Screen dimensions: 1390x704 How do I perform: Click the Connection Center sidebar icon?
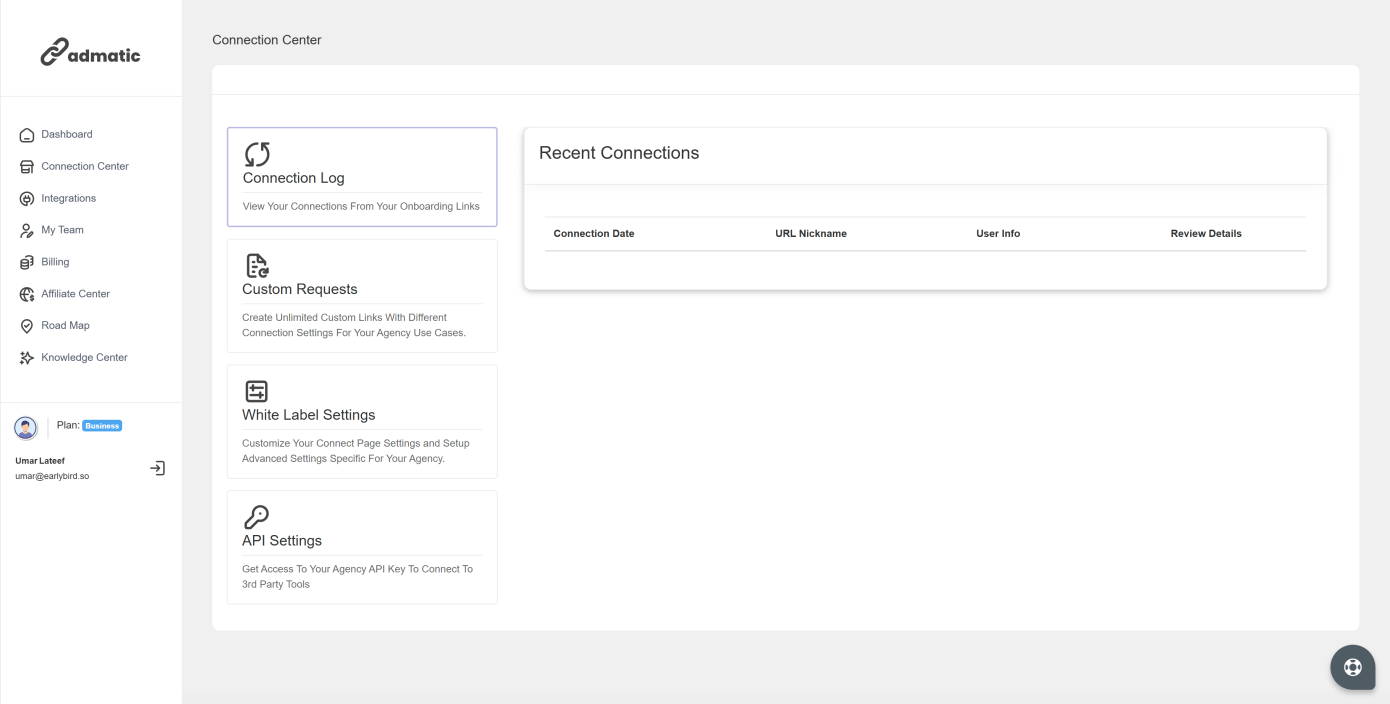click(x=27, y=167)
